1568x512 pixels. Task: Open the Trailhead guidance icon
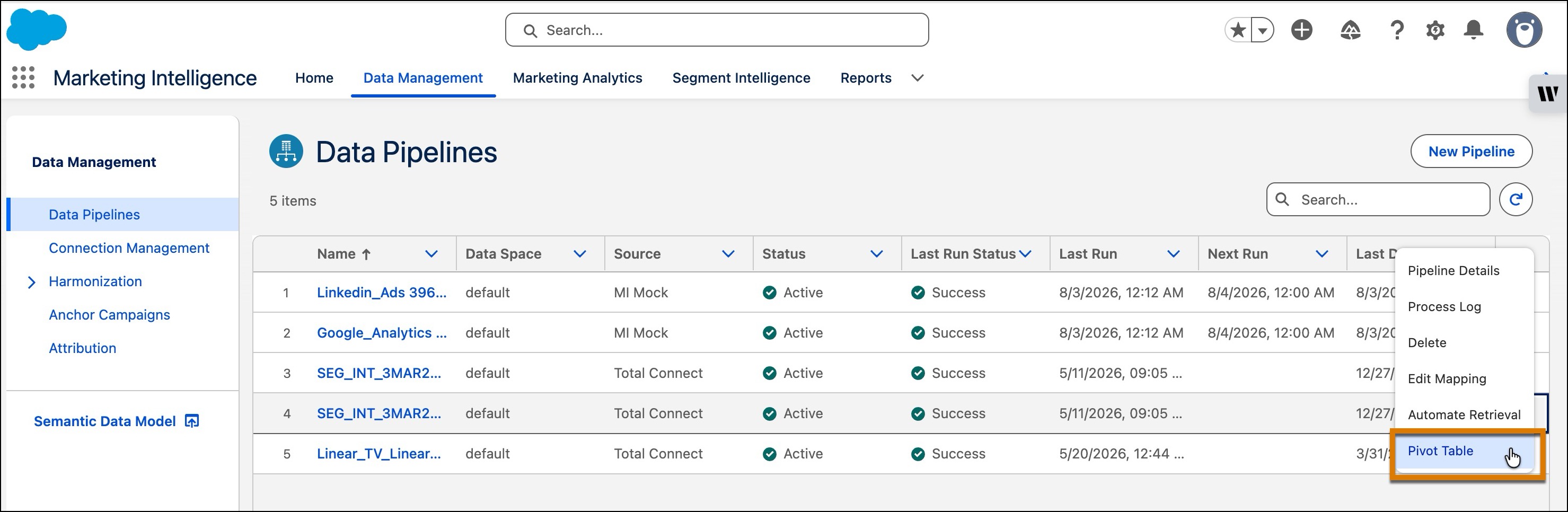coord(1350,30)
